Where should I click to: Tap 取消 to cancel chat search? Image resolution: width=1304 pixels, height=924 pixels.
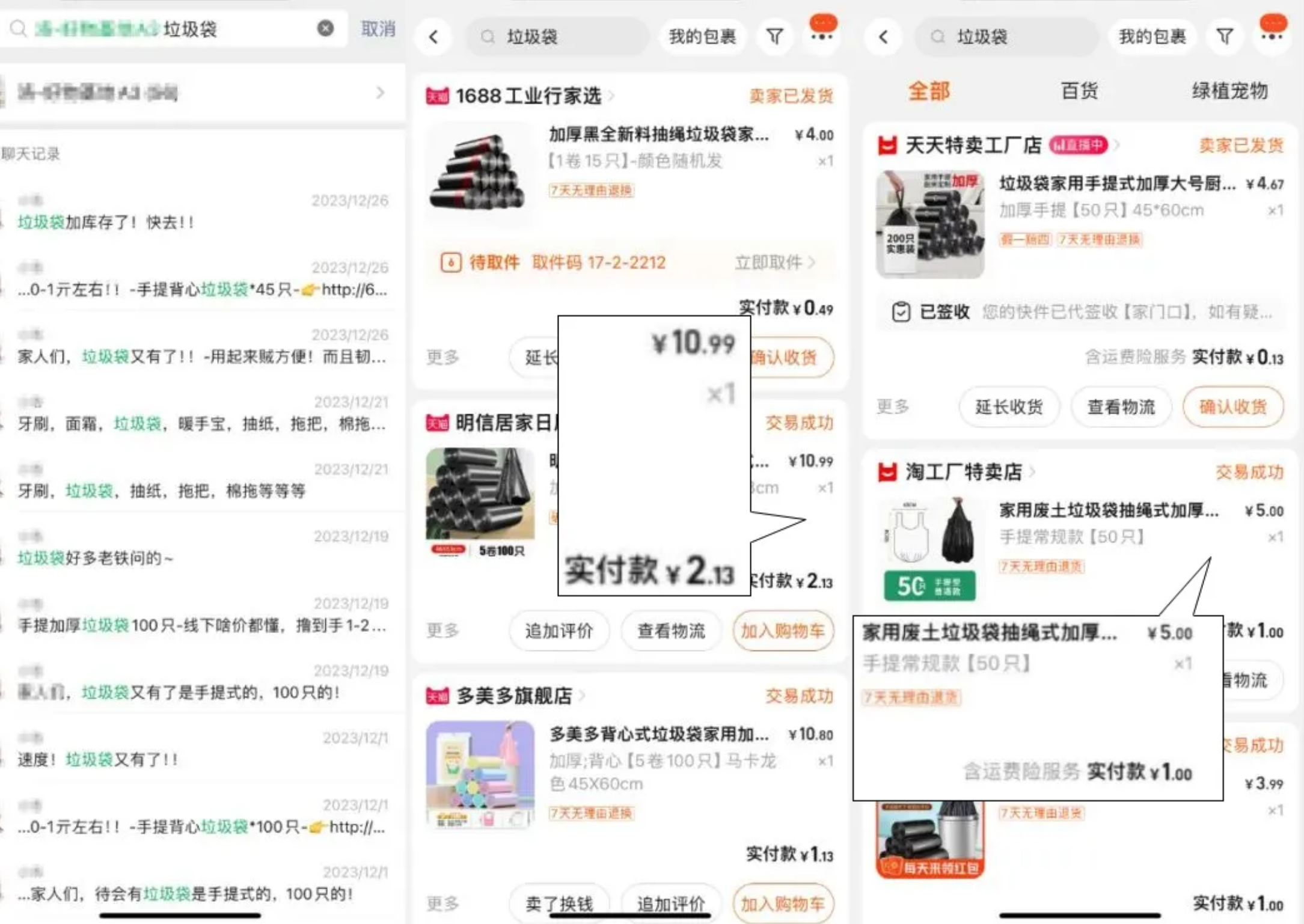tap(378, 28)
